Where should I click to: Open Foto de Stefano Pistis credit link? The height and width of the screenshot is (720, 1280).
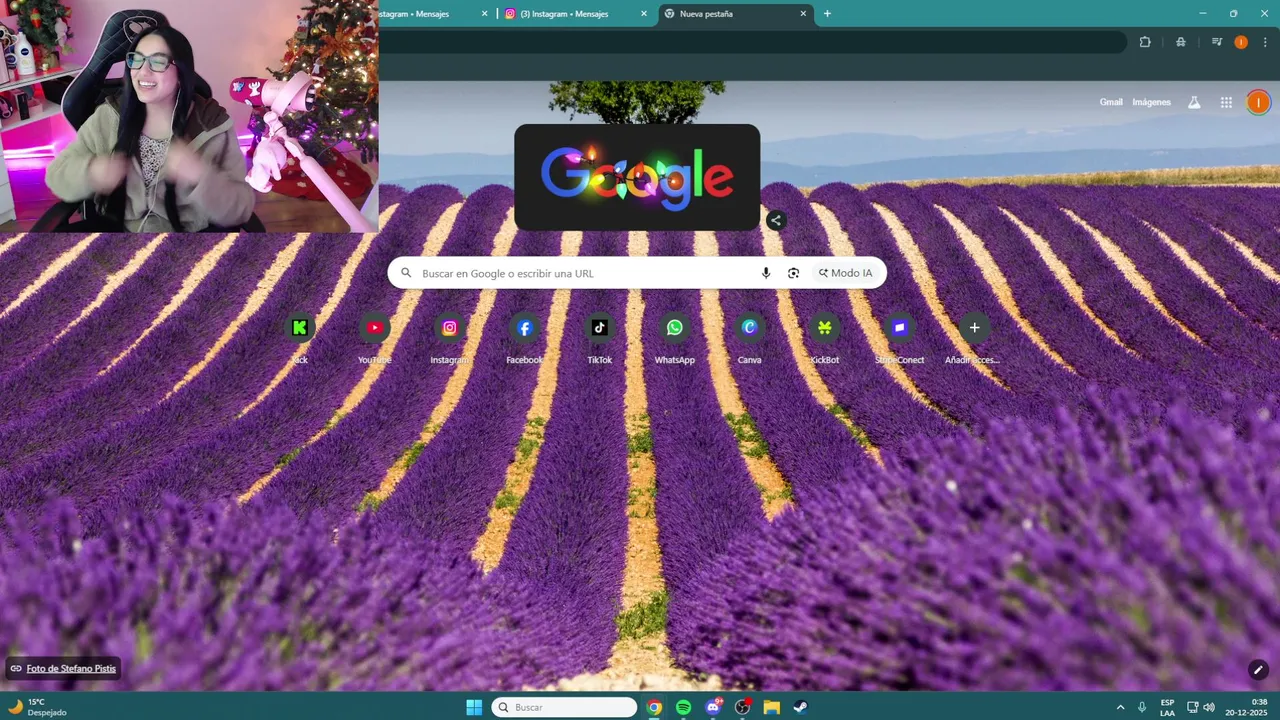click(x=71, y=668)
